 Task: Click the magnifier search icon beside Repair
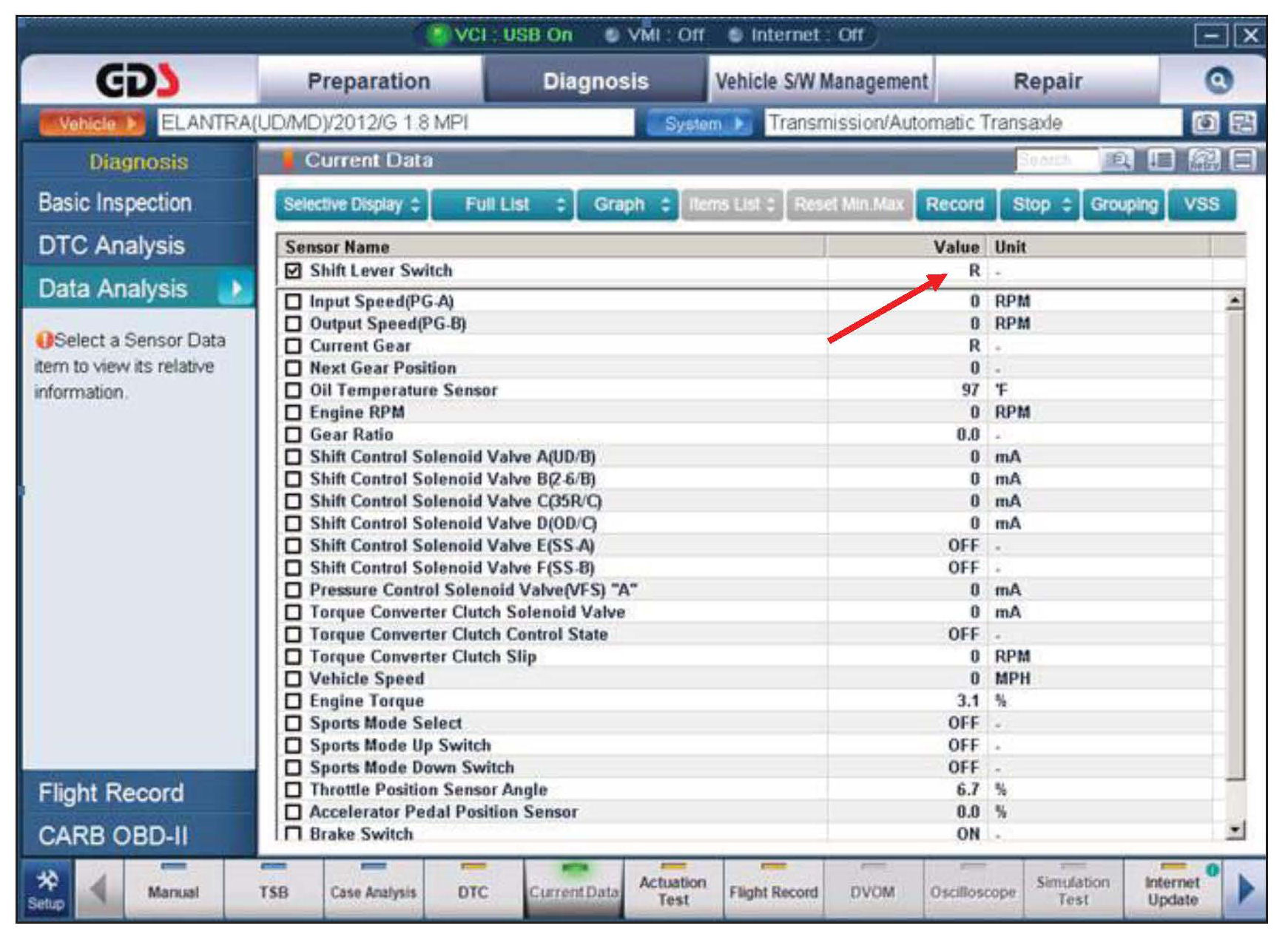pyautogui.click(x=1218, y=81)
